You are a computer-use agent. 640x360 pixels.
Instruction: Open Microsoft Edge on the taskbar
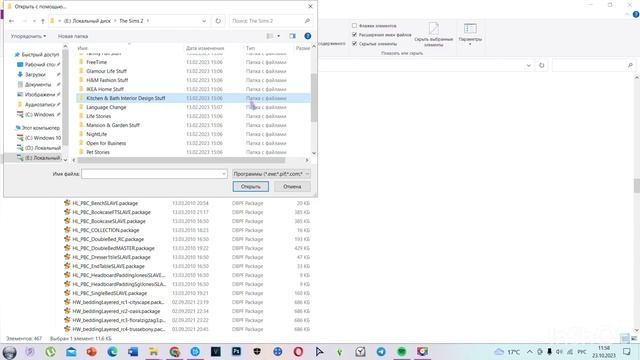point(113,352)
